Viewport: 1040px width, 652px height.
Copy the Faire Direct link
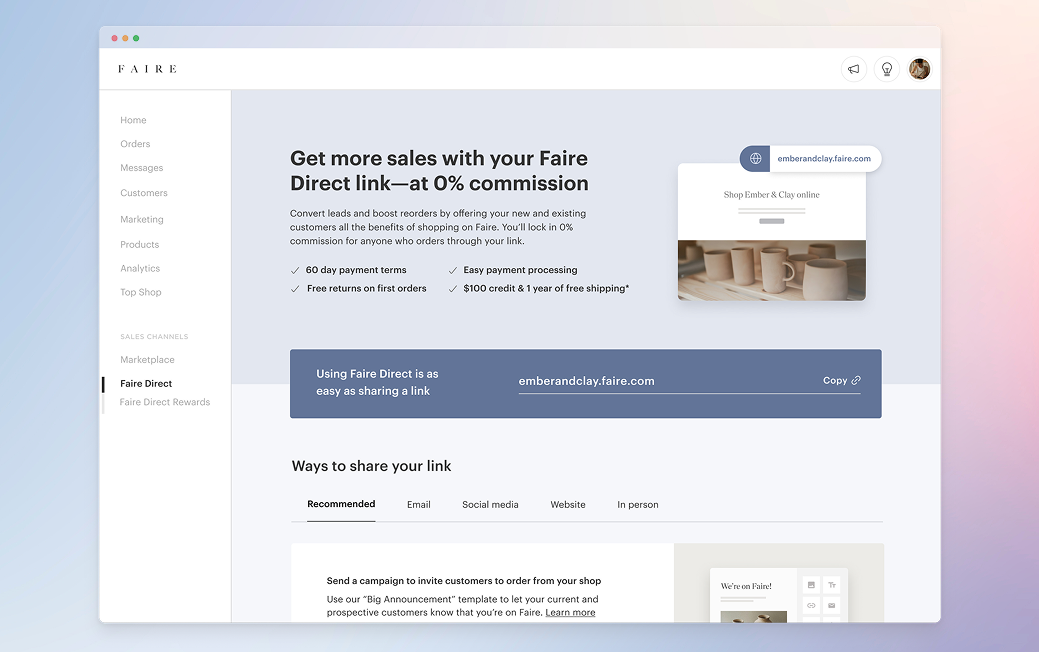(842, 380)
